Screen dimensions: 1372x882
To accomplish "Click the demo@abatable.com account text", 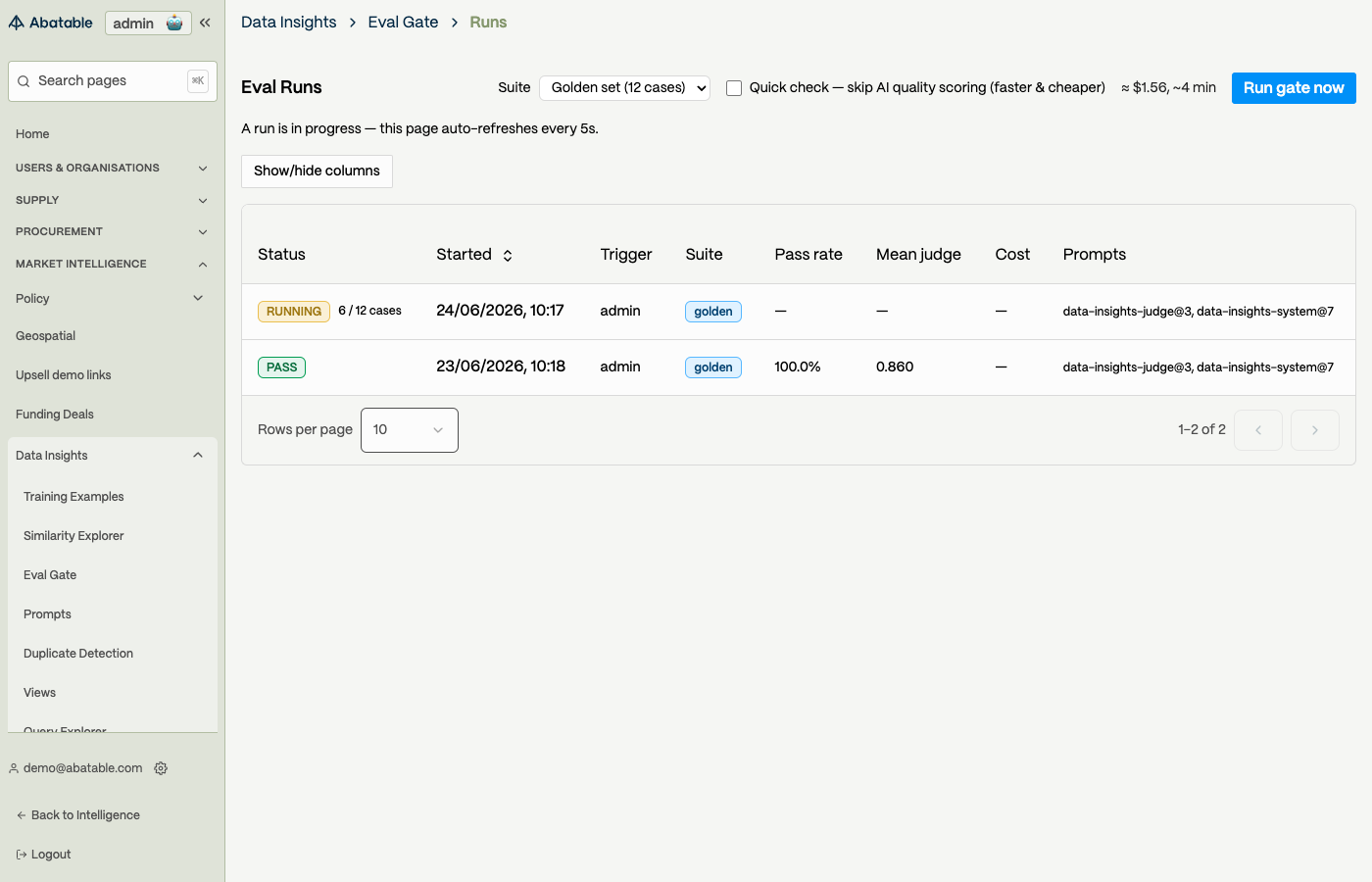I will [x=83, y=768].
